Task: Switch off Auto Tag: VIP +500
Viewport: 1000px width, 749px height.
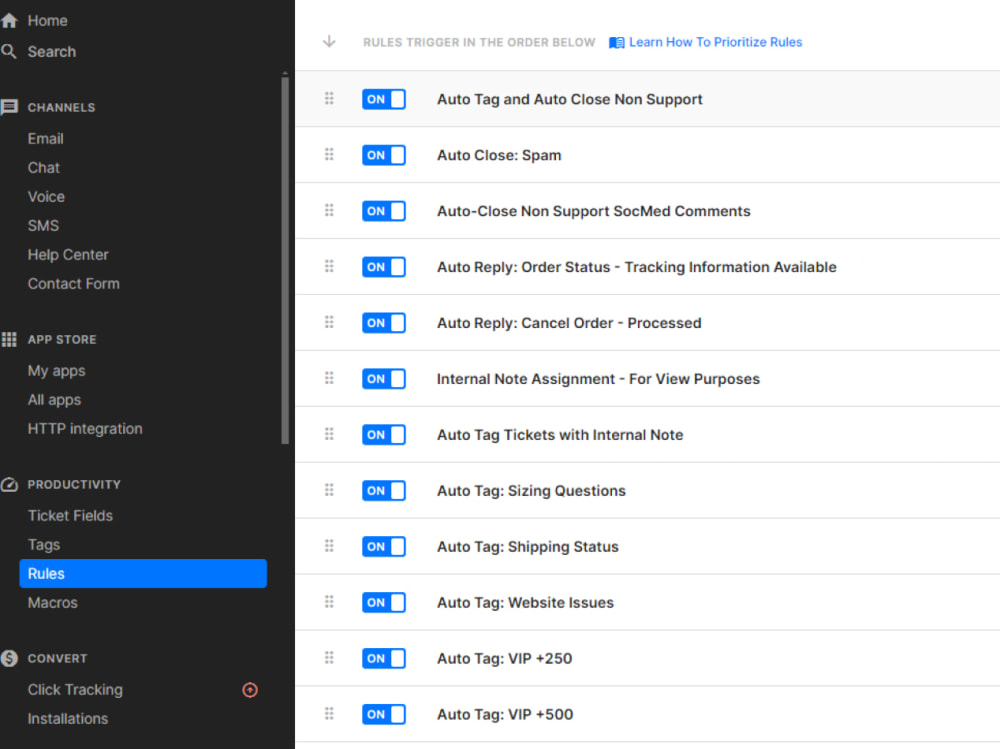Action: tap(384, 714)
